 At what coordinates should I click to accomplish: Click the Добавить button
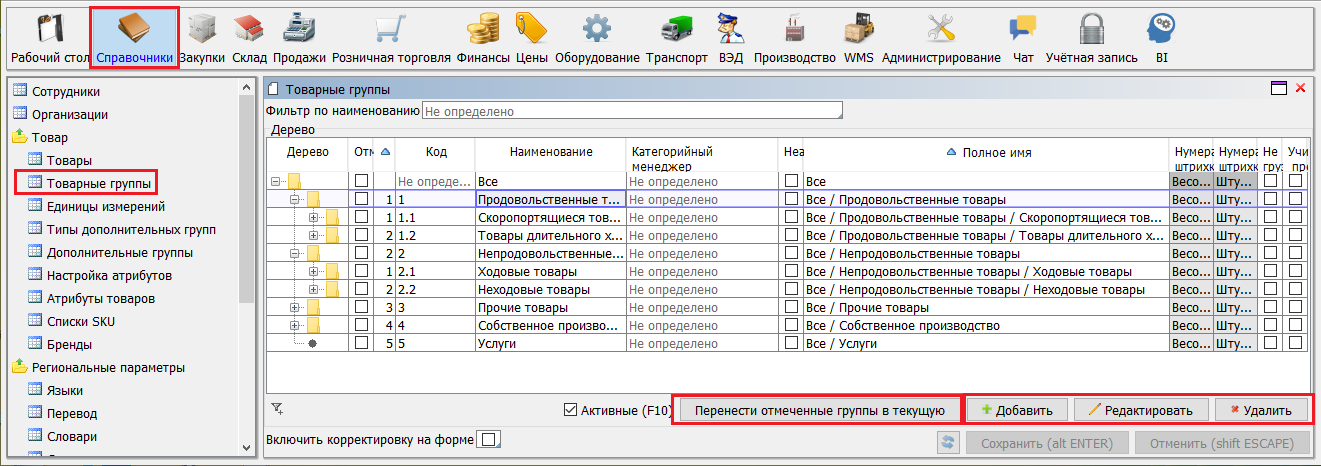[x=1016, y=410]
